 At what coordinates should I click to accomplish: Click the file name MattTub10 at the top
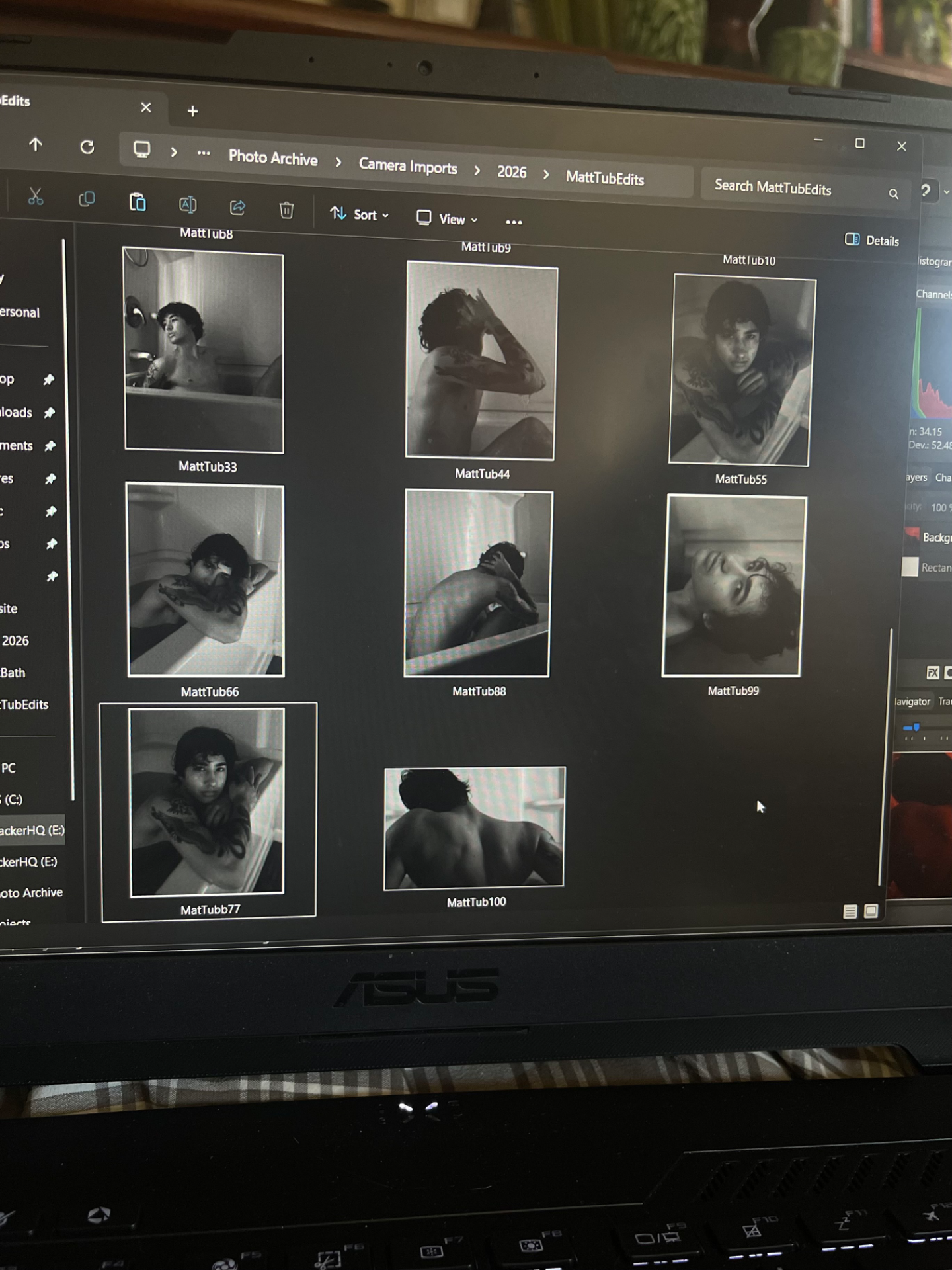tap(749, 260)
